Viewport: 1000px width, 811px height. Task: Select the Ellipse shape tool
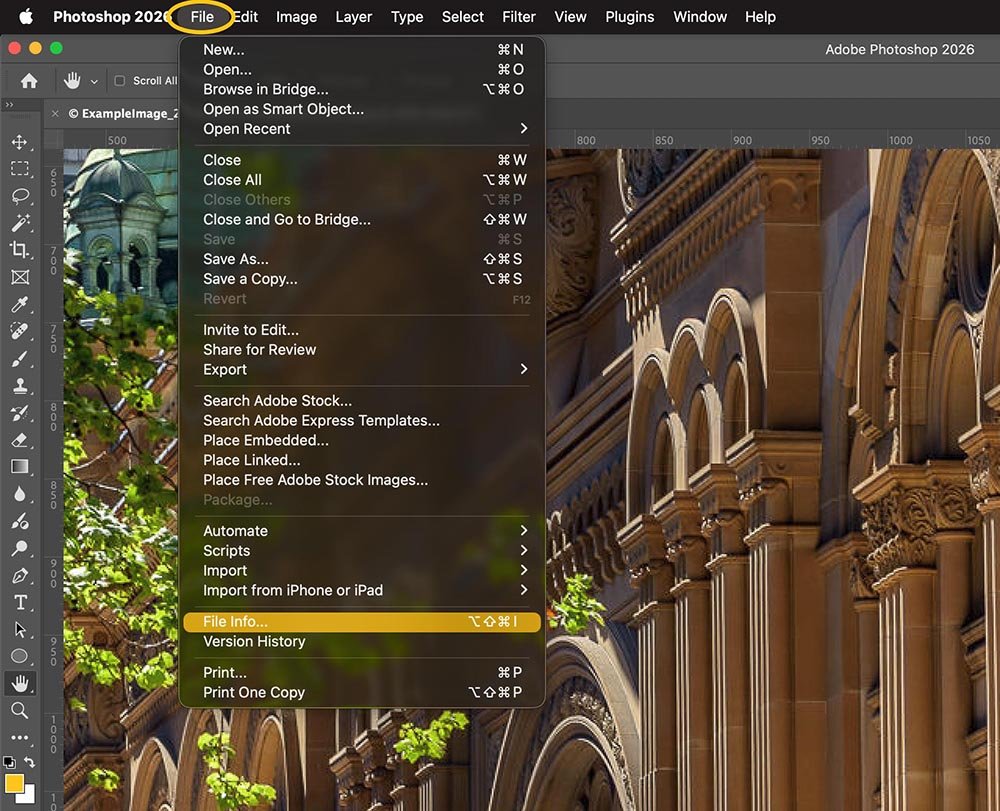coord(20,656)
